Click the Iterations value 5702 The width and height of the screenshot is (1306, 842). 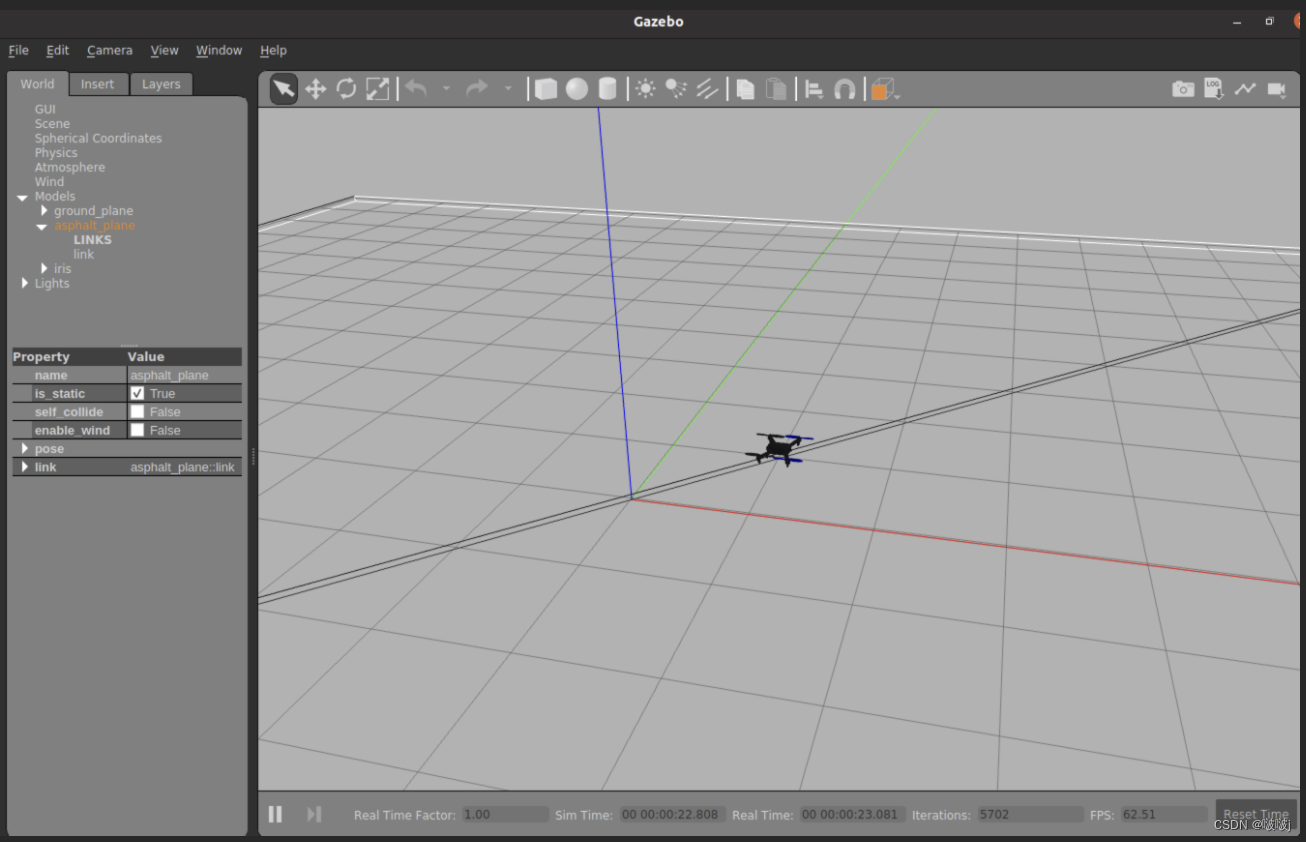1030,814
